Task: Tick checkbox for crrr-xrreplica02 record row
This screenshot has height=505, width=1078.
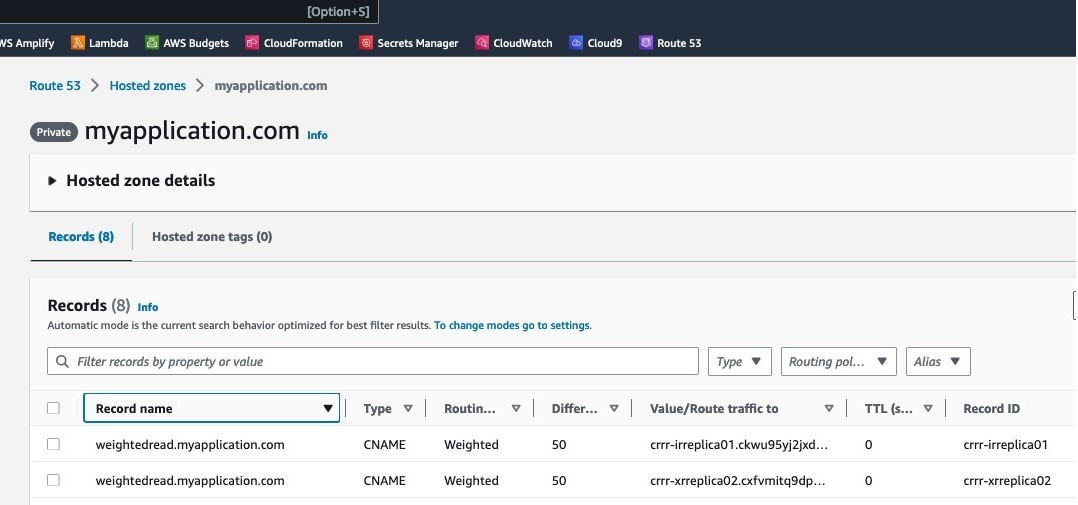Action: coord(53,480)
